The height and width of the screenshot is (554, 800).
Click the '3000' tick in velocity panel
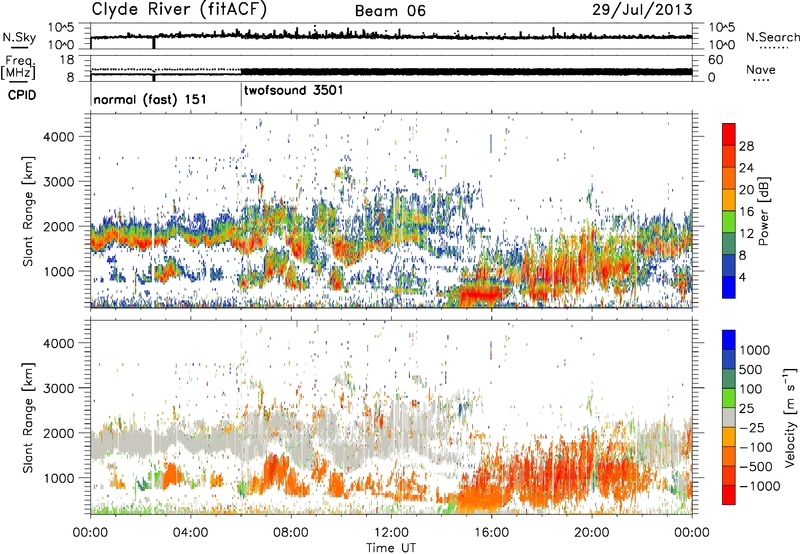click(58, 388)
